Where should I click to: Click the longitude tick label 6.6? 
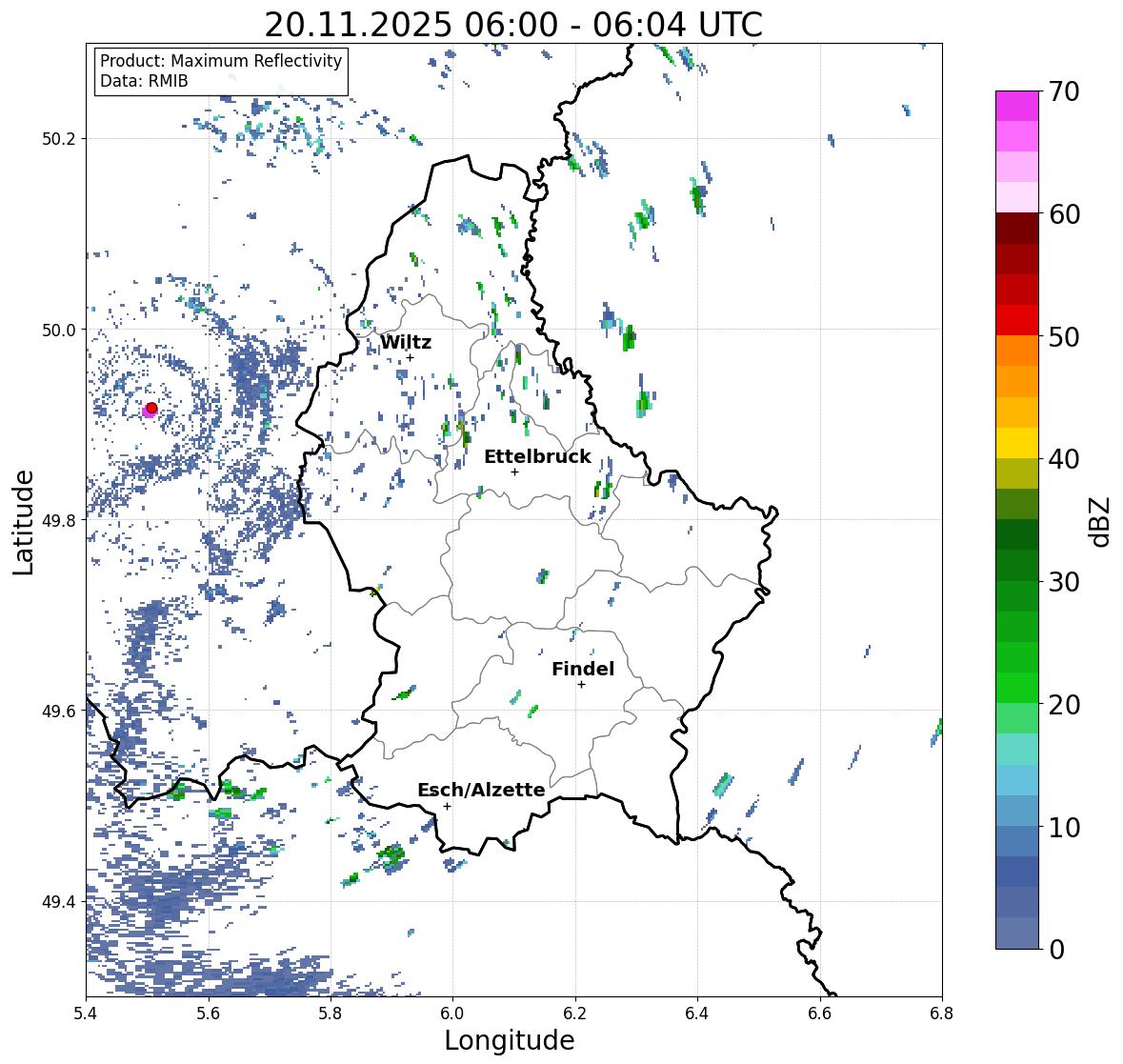point(820,1014)
